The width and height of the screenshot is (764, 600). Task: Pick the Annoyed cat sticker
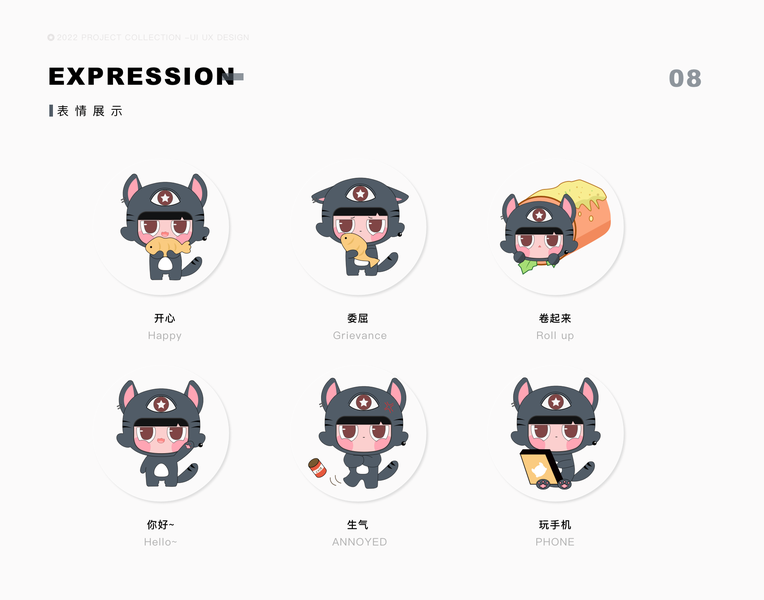(x=362, y=433)
